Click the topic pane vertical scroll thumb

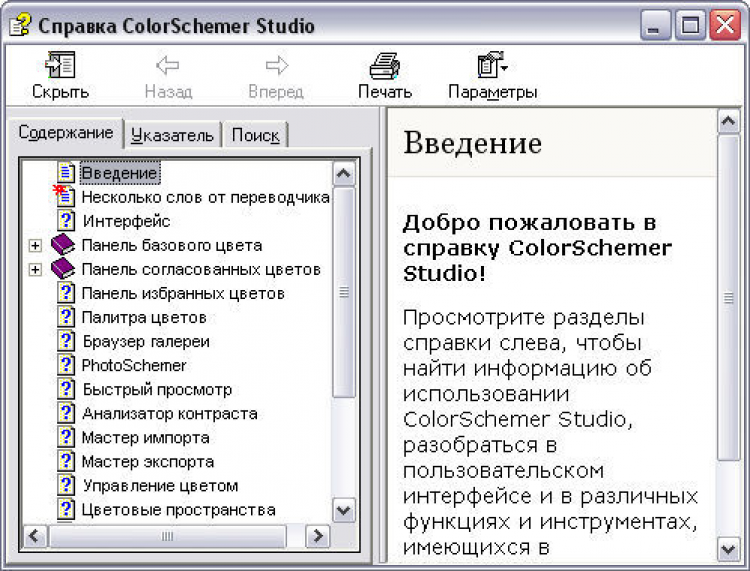(728, 297)
